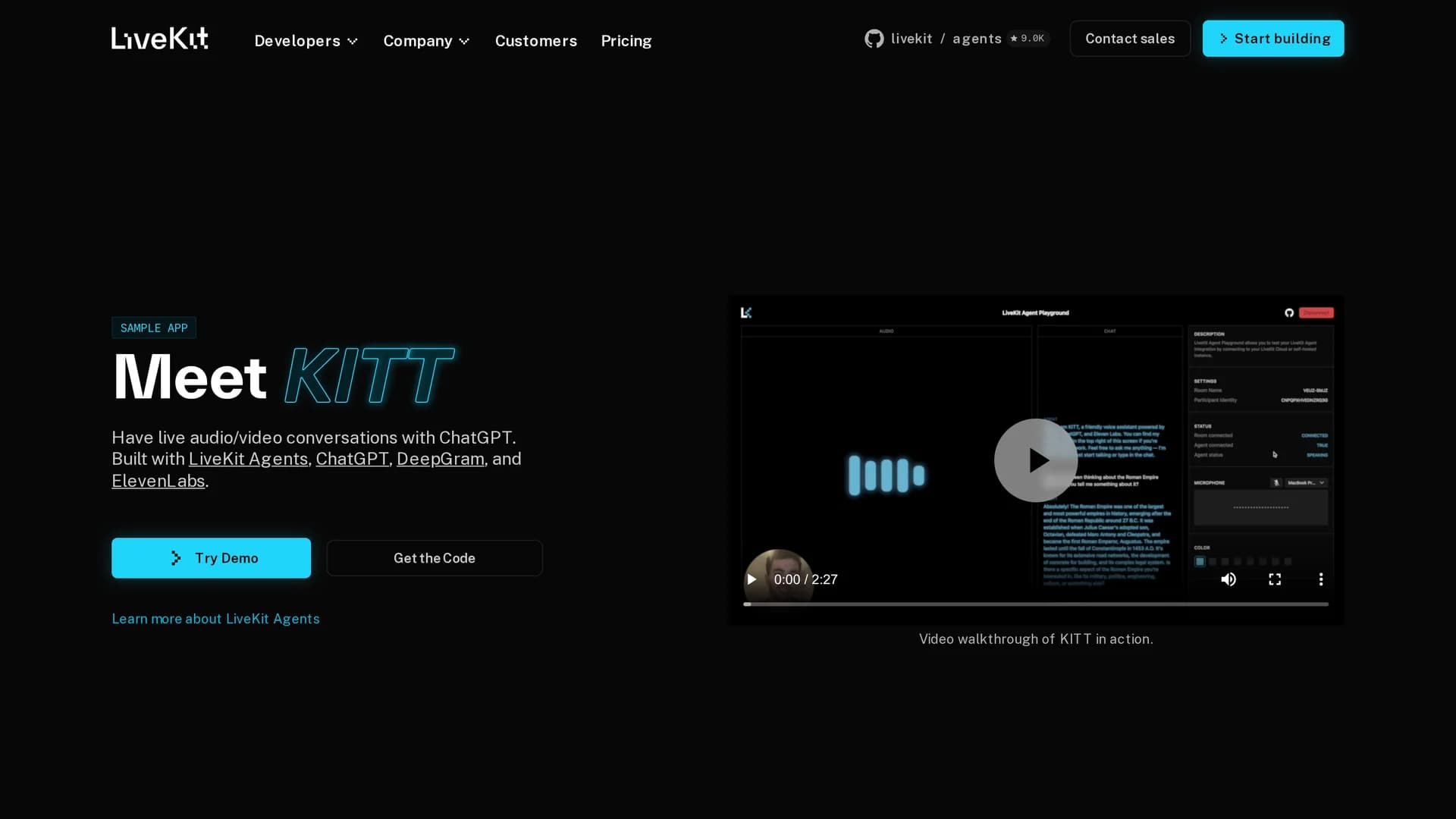The image size is (1456, 819).
Task: Open the livekit / agents repository link
Action: coord(946,39)
